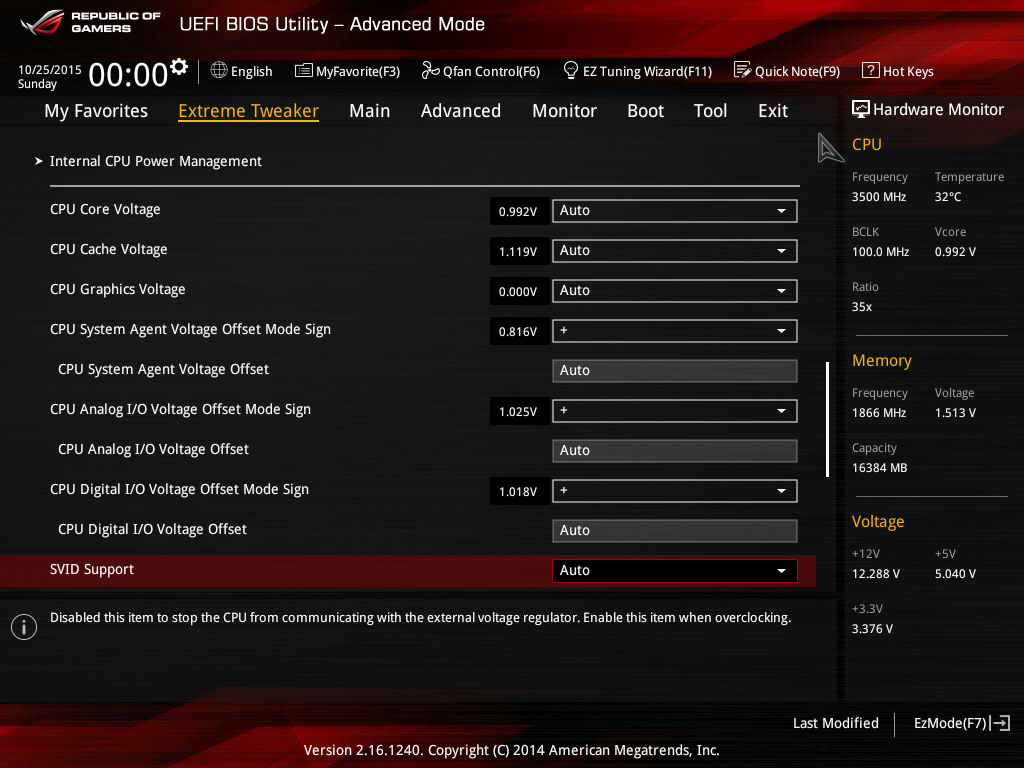Switch to the Monitor tab
This screenshot has width=1024, height=768.
coord(564,111)
